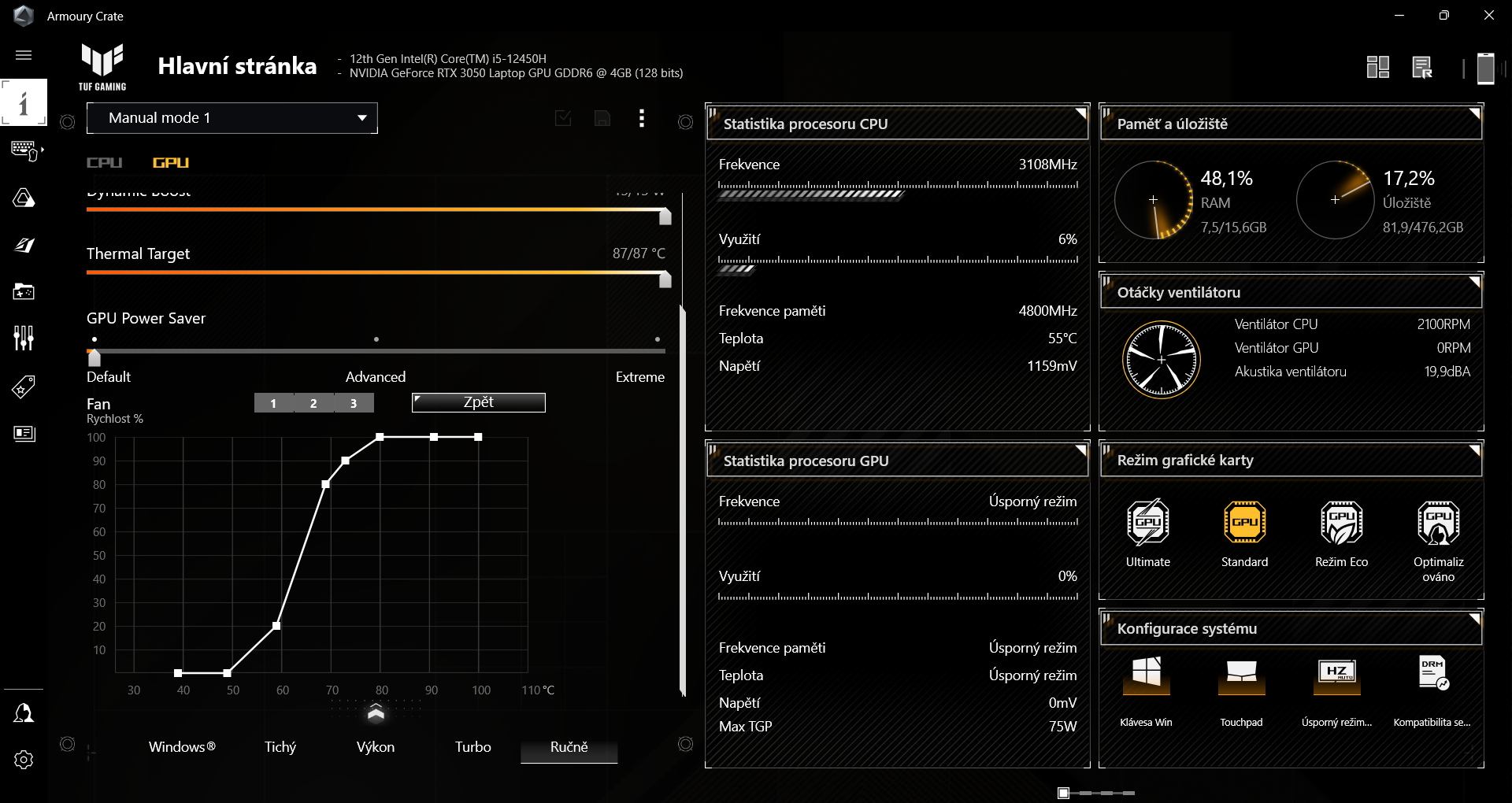
Task: Click the 100% fan curve point at 80°C
Action: click(x=380, y=437)
